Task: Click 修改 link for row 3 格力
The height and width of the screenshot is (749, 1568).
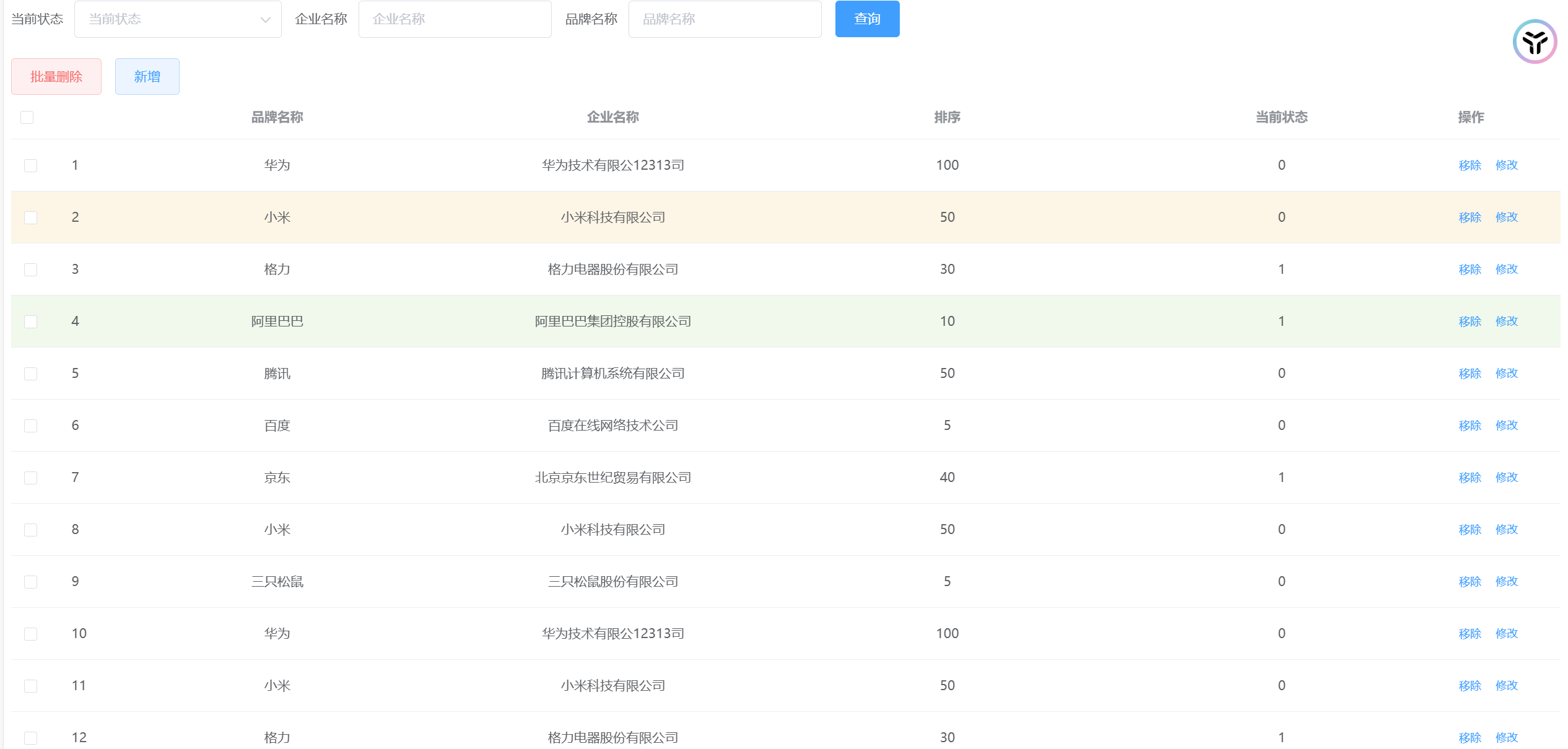Action: (x=1506, y=269)
